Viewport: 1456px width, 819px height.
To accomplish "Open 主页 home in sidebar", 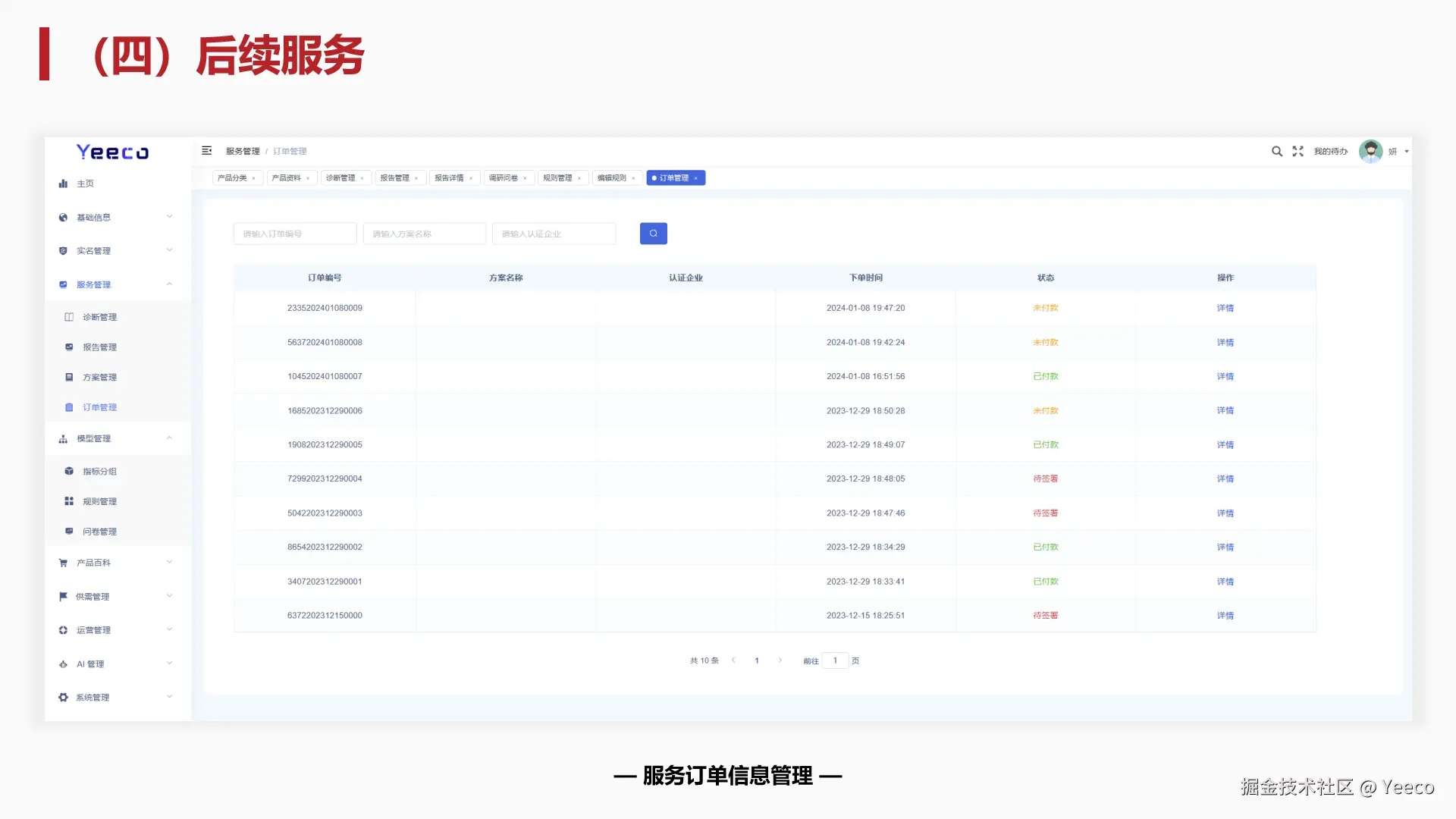I will tap(85, 184).
